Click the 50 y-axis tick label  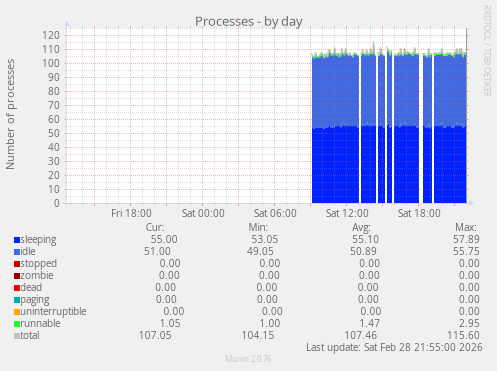(54, 133)
